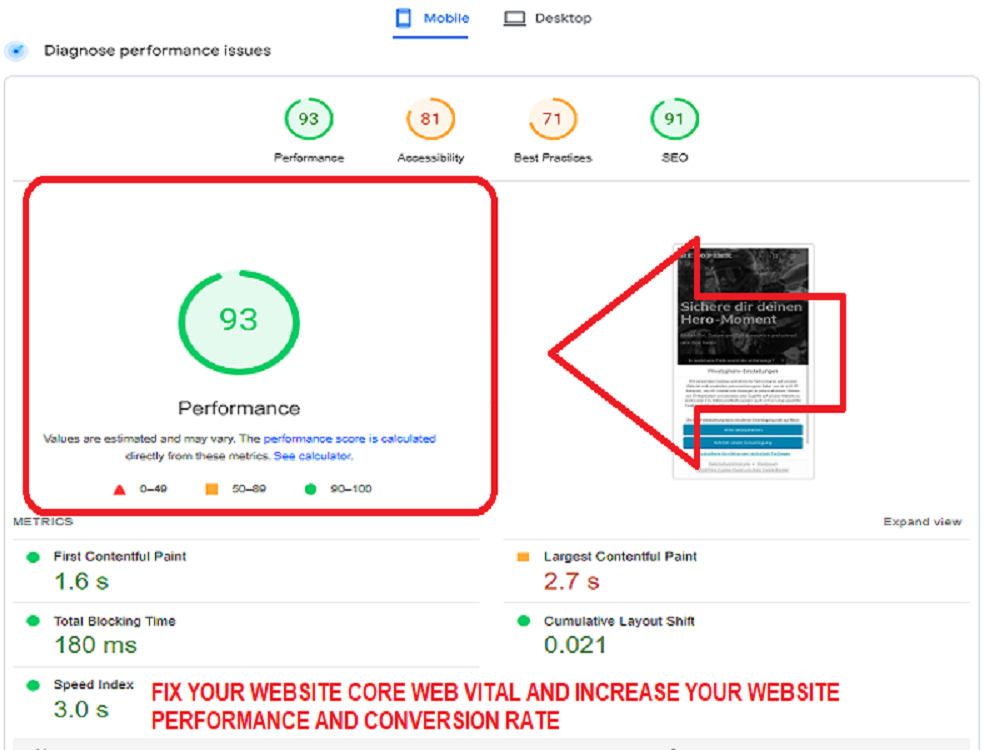The image size is (1000, 750).
Task: Select the '2.7 s' metric value
Action: coord(571,582)
